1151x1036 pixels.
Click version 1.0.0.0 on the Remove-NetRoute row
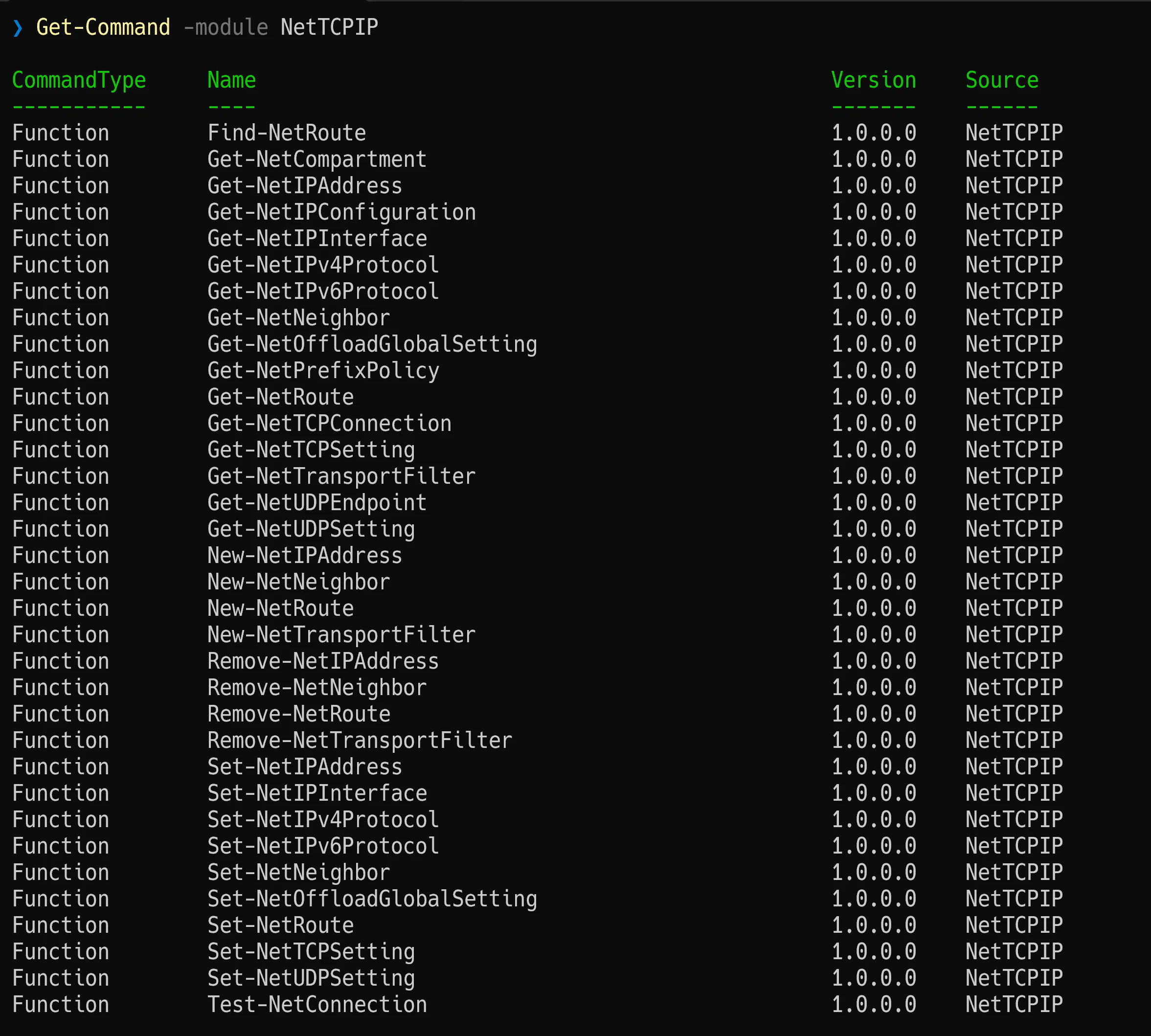(x=874, y=714)
